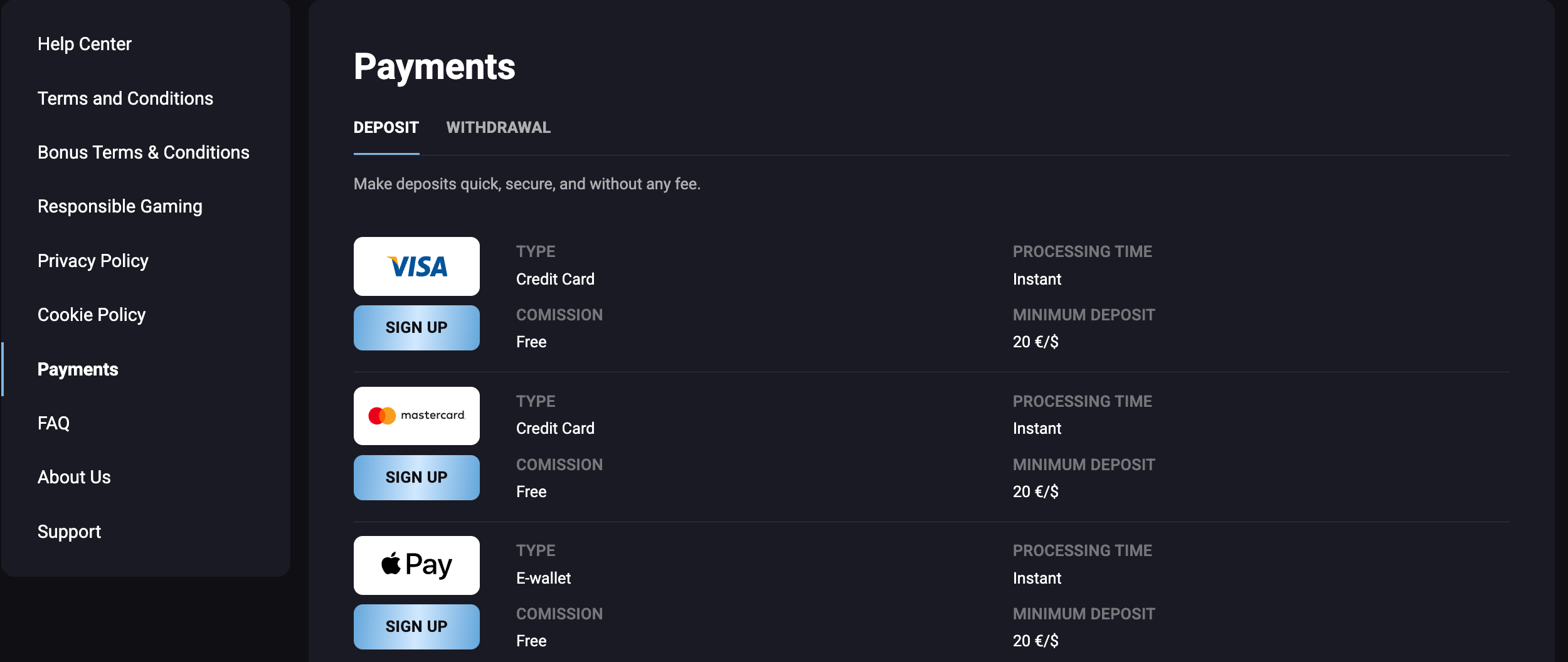1568x662 pixels.
Task: Open the Help Center page
Action: point(85,45)
